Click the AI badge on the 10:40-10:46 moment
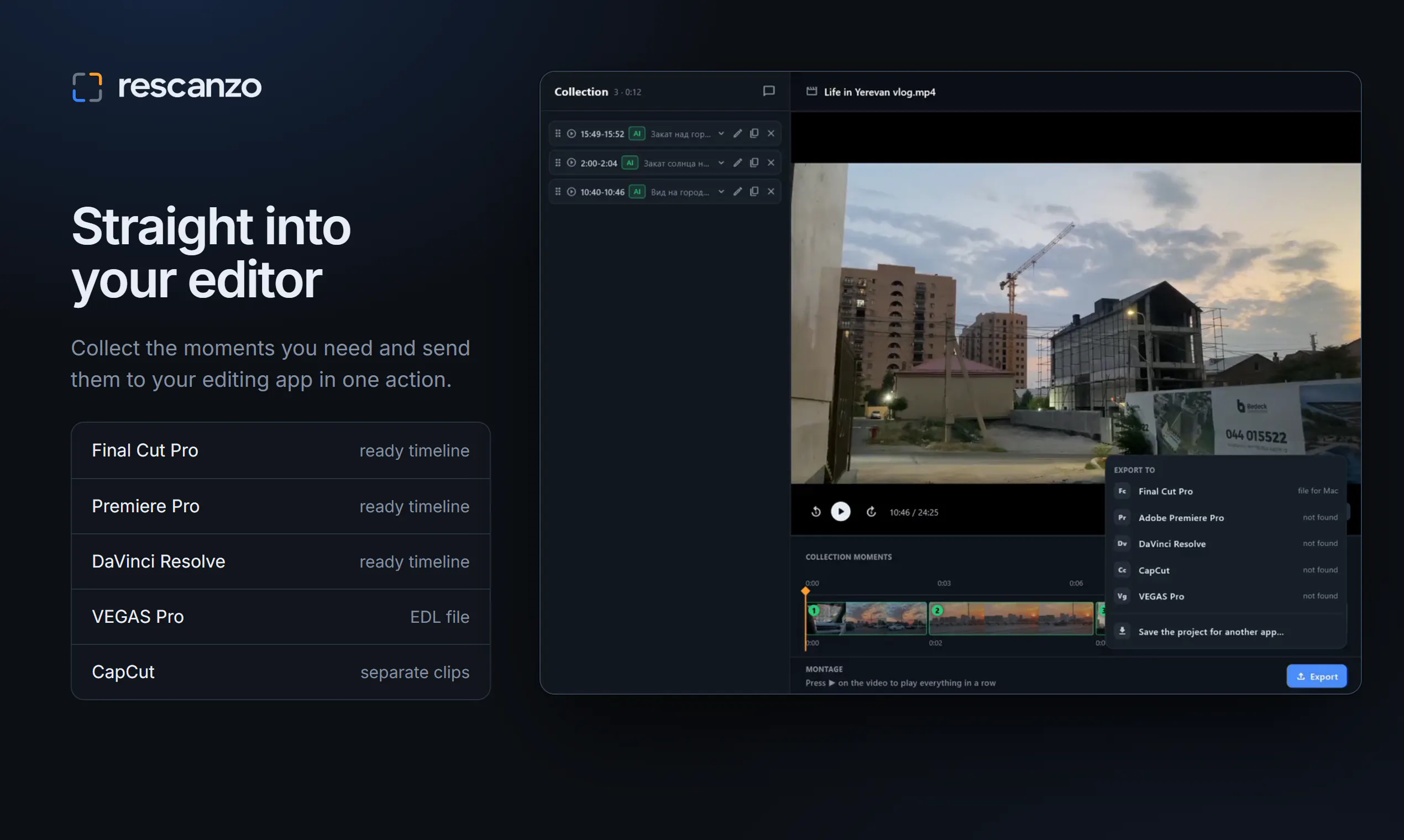1404x840 pixels. pos(637,192)
